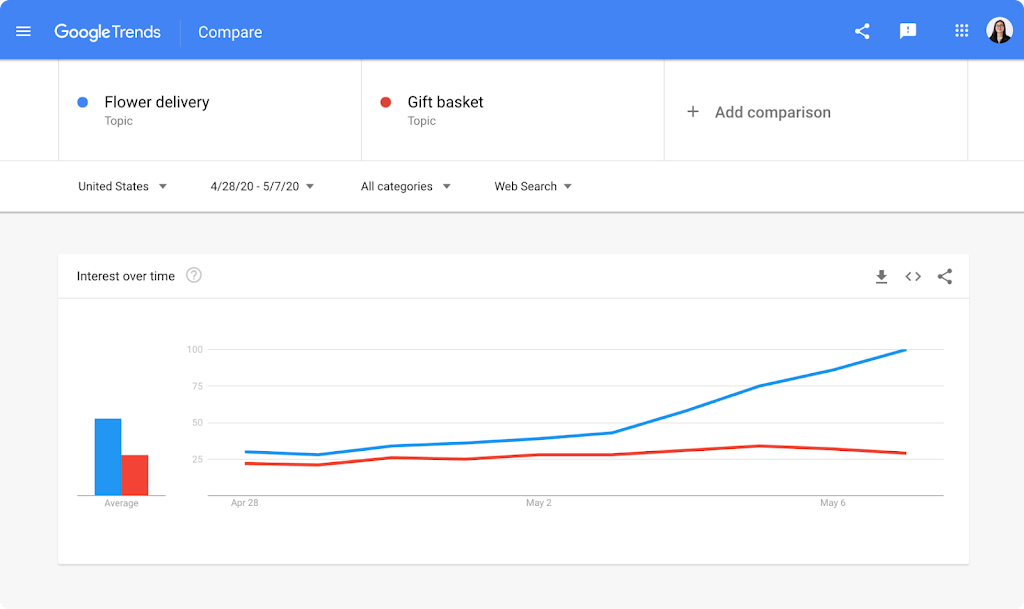1024x609 pixels.
Task: Share the Interest over time chart
Action: coord(945,277)
